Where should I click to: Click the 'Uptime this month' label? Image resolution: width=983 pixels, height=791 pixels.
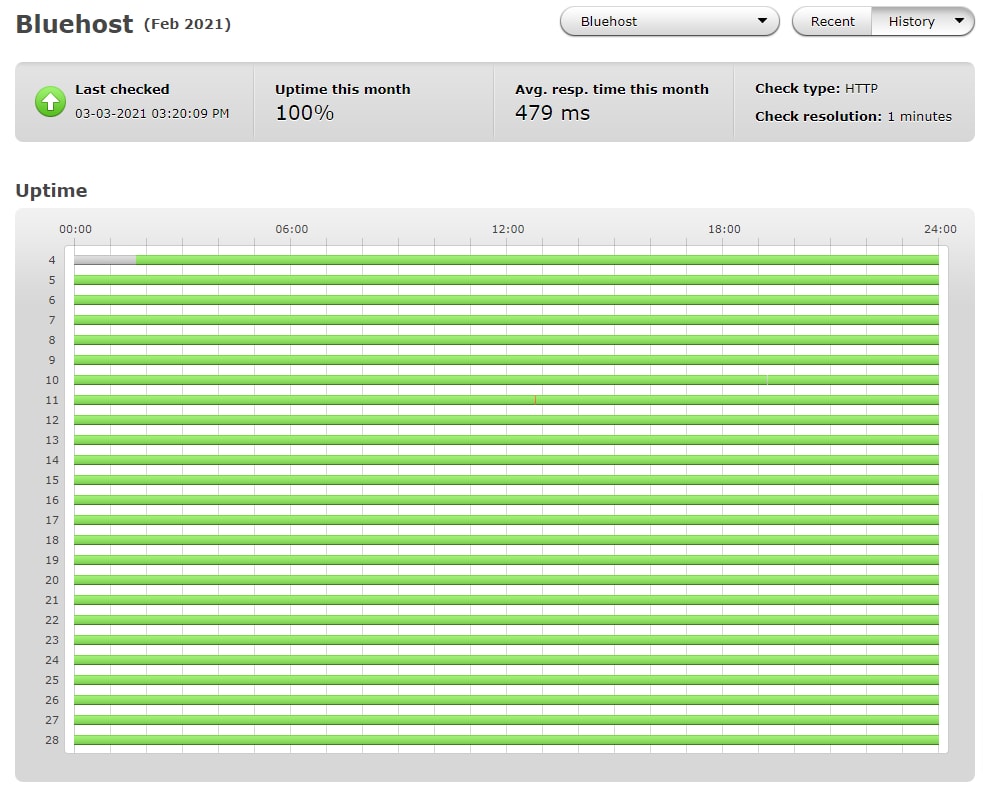click(x=343, y=89)
